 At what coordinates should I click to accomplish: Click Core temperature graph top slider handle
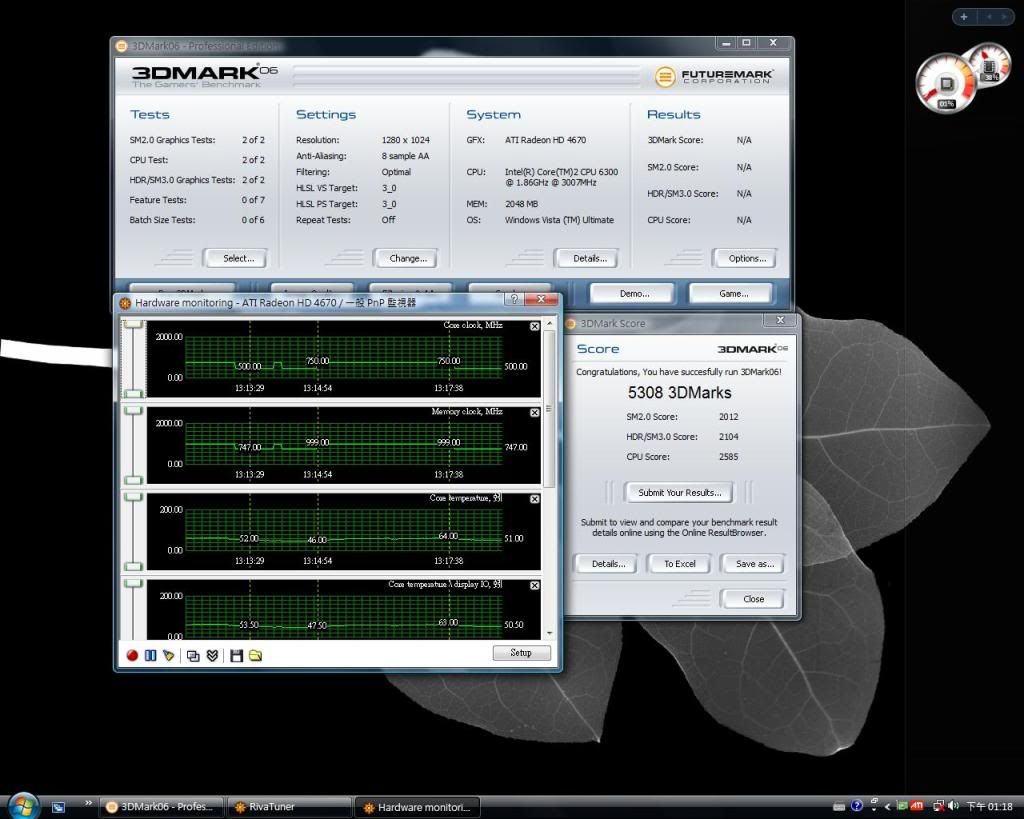[x=133, y=497]
